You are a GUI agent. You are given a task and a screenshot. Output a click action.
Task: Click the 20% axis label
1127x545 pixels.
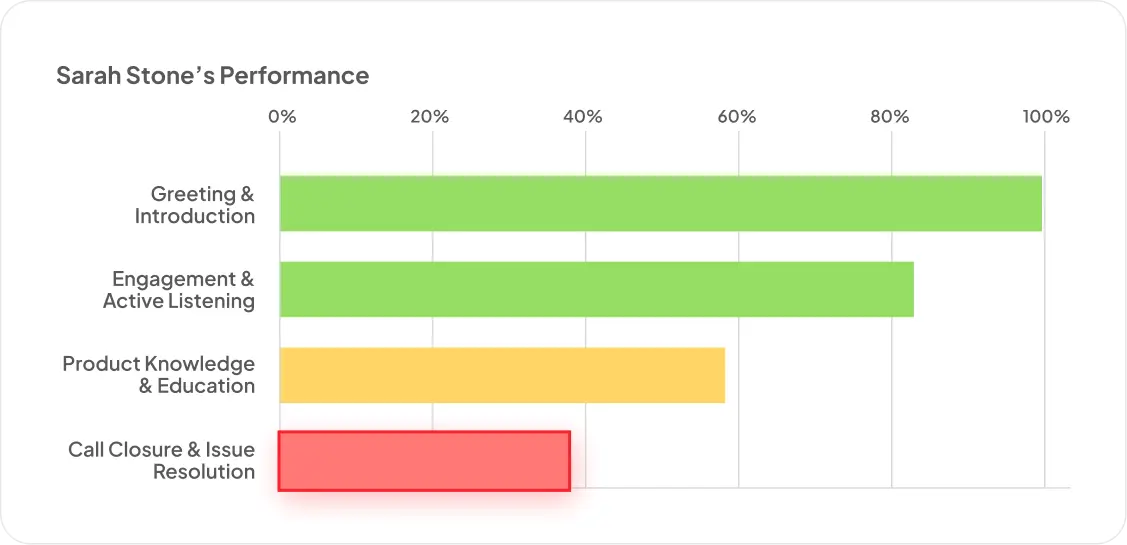[429, 116]
